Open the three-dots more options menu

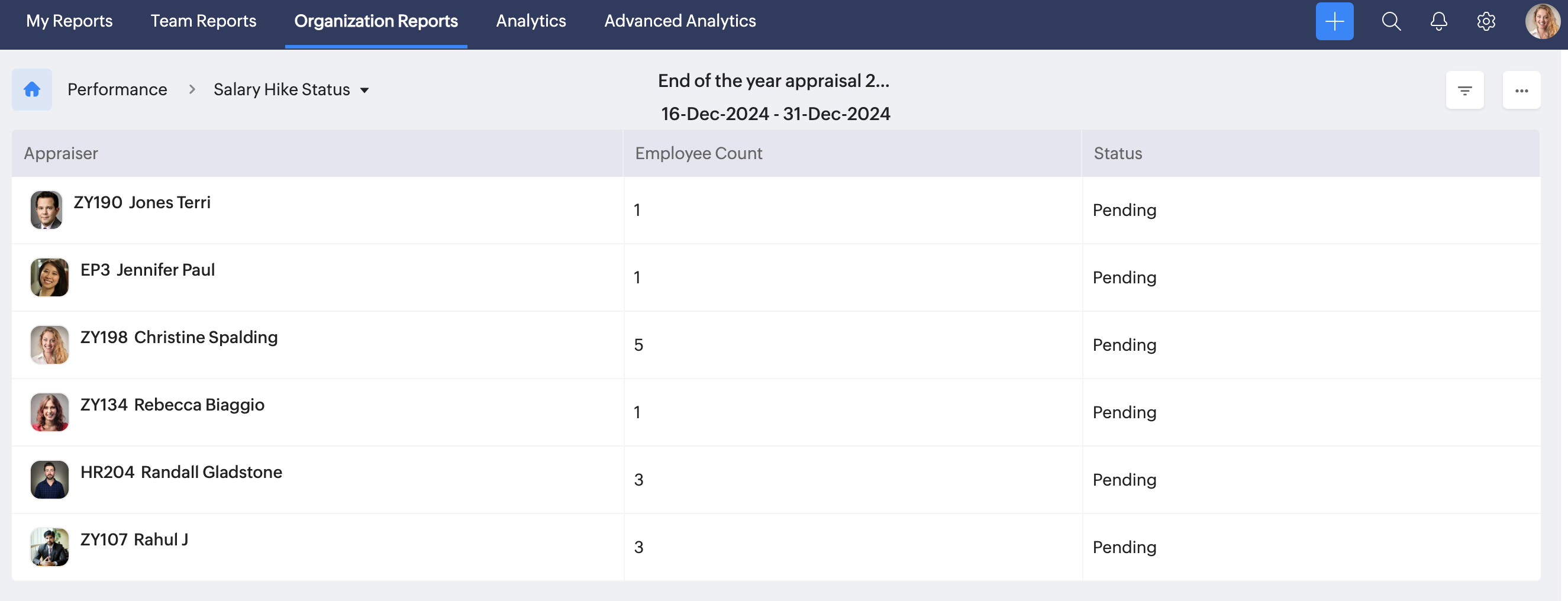pos(1521,91)
